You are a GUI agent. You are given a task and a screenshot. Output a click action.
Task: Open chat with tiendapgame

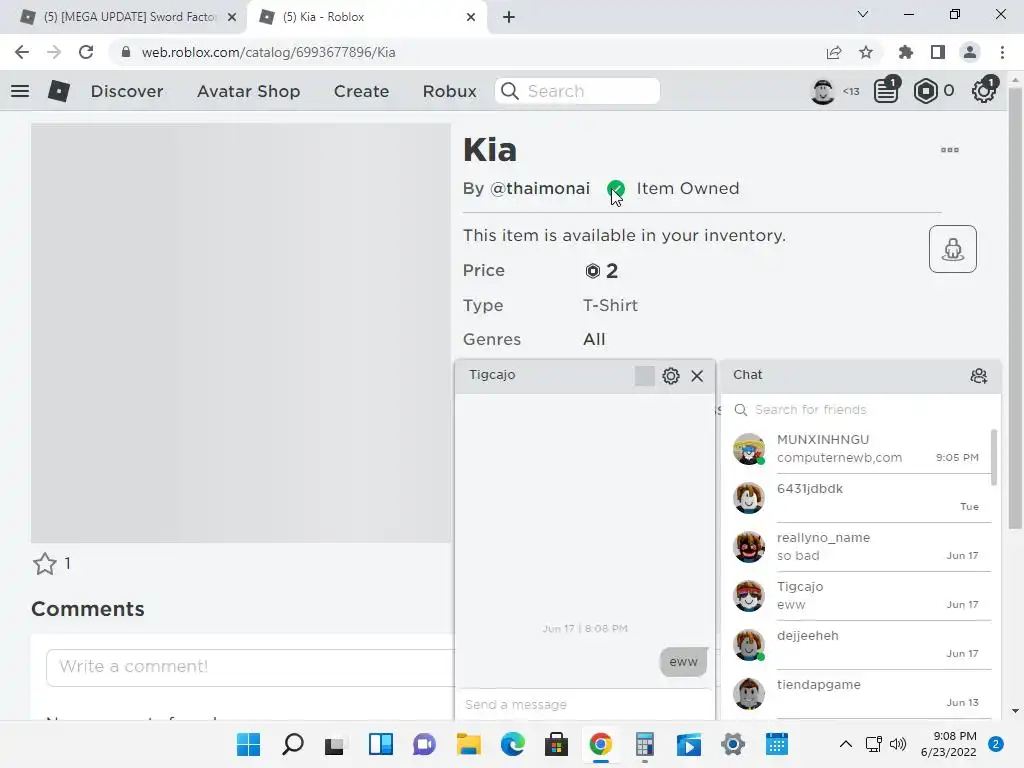[859, 694]
